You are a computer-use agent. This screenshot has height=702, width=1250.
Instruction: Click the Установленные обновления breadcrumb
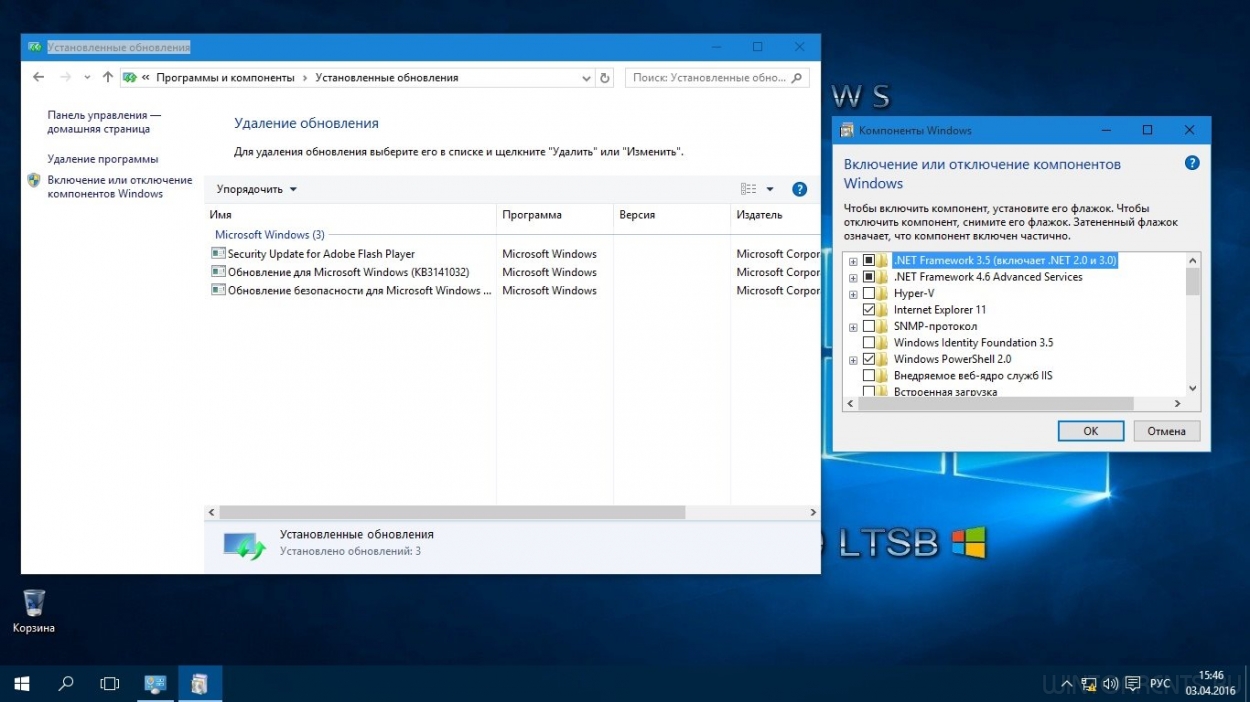387,77
